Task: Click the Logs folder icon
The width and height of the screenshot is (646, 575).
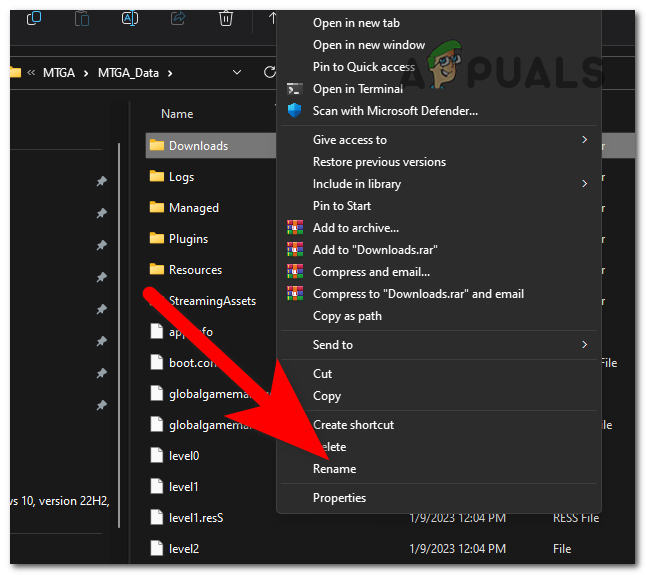Action: (x=157, y=176)
